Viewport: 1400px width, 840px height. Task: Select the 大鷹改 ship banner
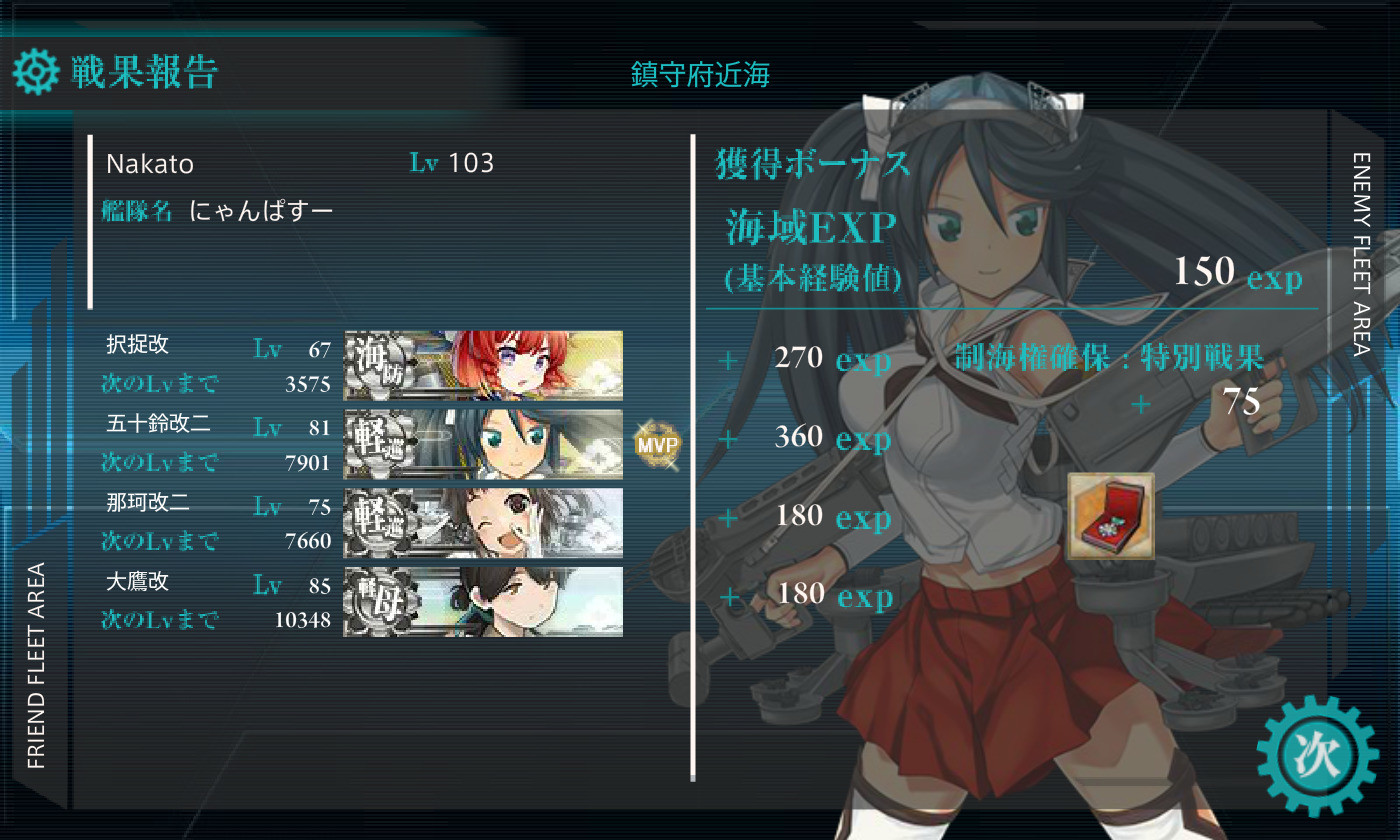483,602
